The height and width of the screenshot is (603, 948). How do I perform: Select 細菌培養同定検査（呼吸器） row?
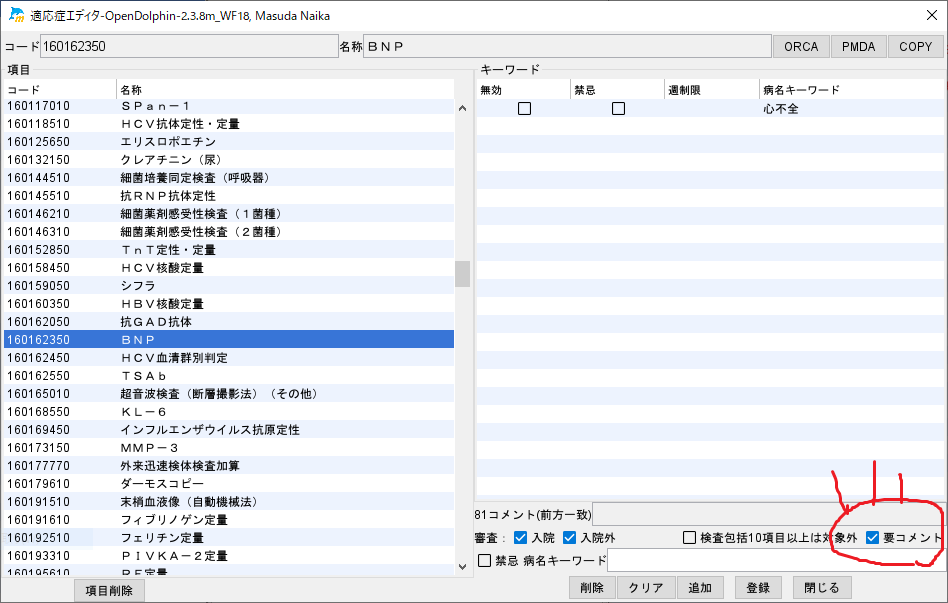(229, 178)
